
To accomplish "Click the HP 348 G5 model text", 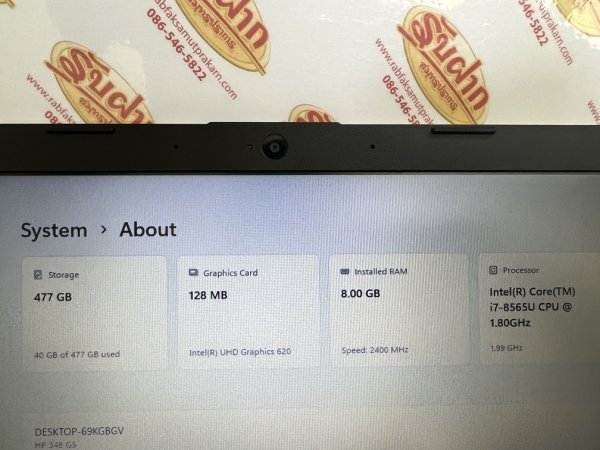I will (55, 445).
